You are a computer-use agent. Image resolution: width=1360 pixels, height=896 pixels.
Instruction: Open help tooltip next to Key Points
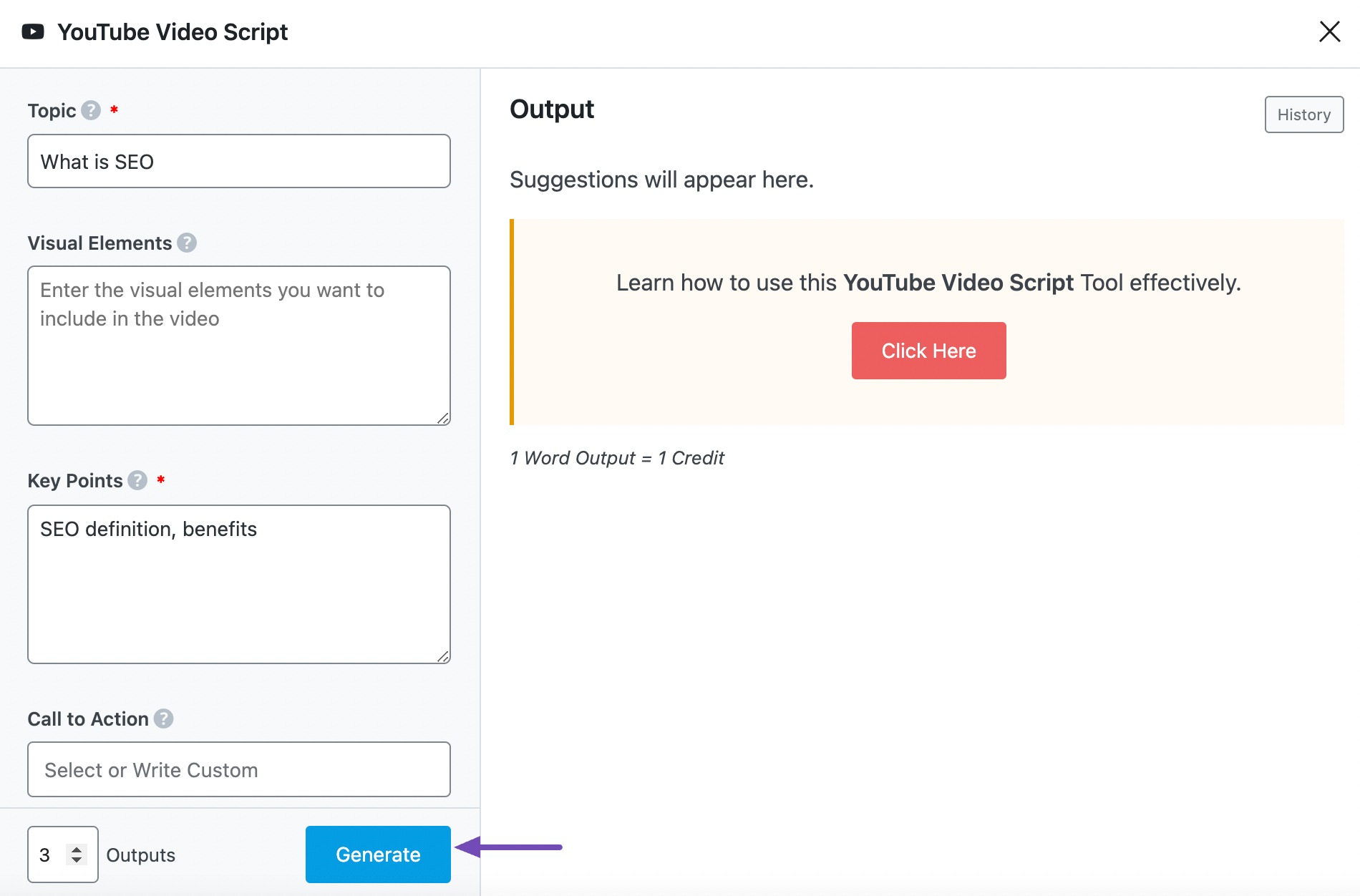click(x=137, y=480)
